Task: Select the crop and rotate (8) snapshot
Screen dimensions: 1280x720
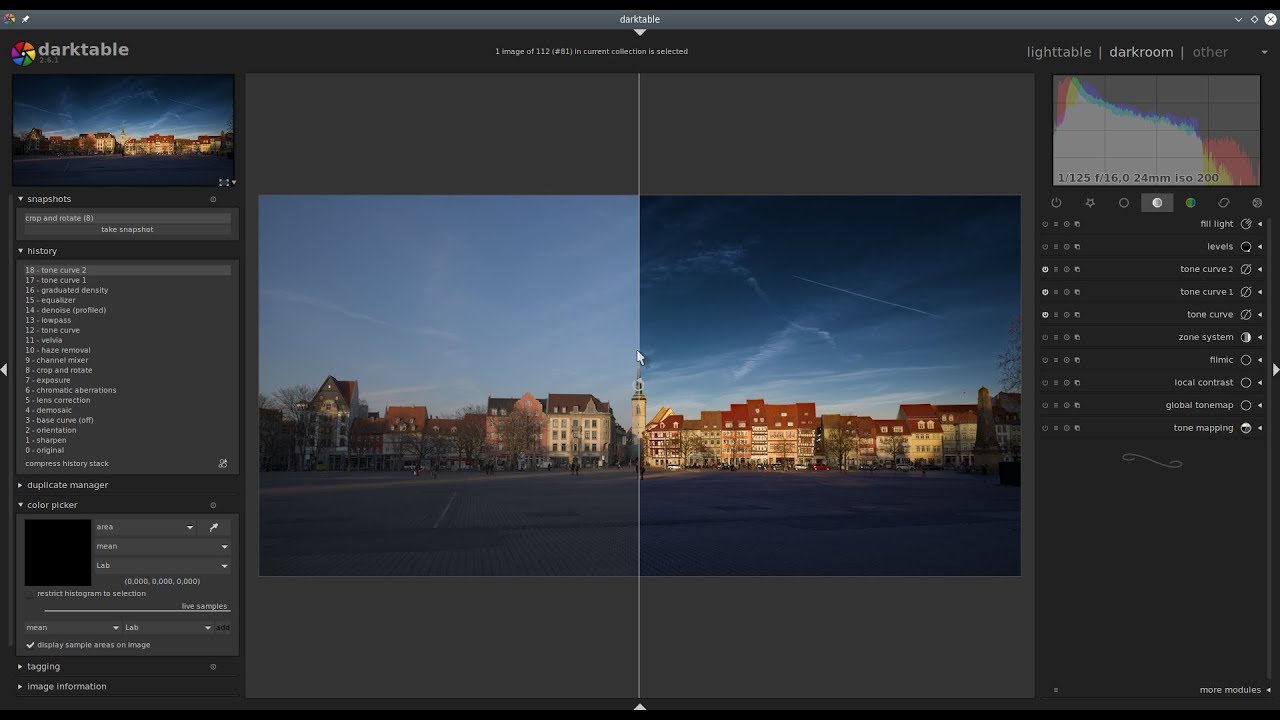Action: pyautogui.click(x=127, y=218)
